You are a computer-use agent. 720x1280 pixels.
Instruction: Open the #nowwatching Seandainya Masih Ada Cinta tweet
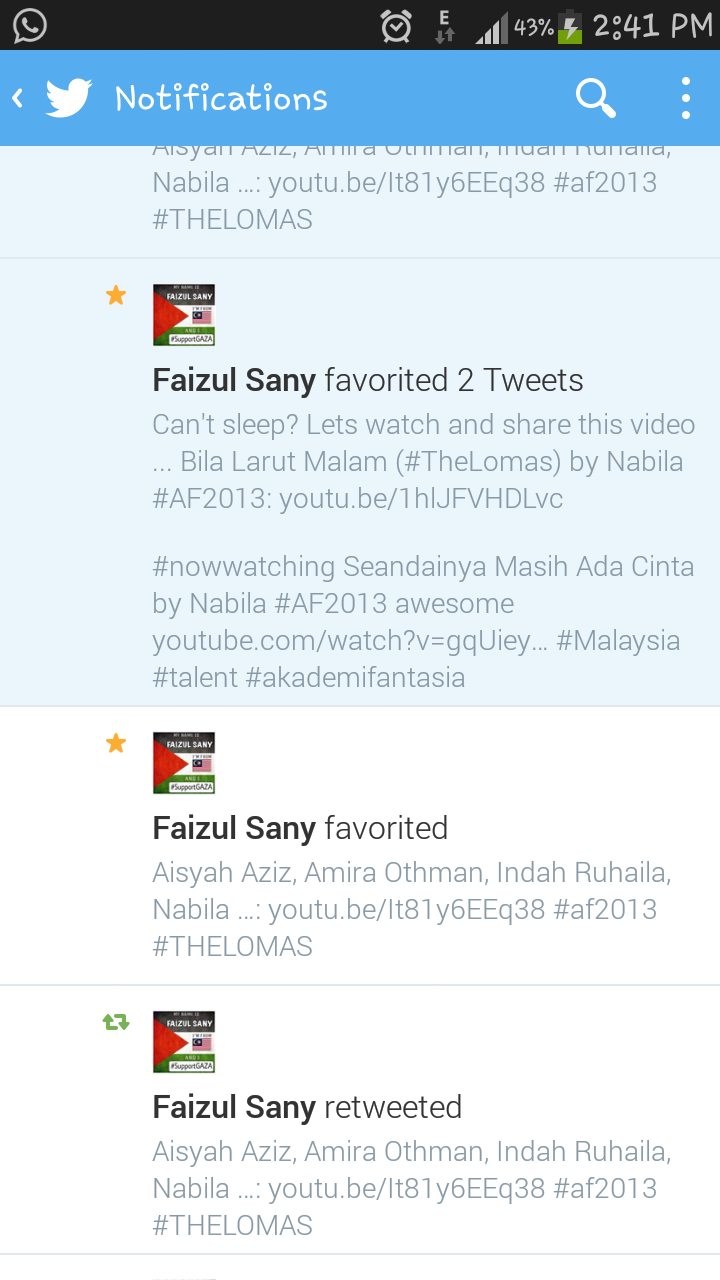[x=423, y=622]
